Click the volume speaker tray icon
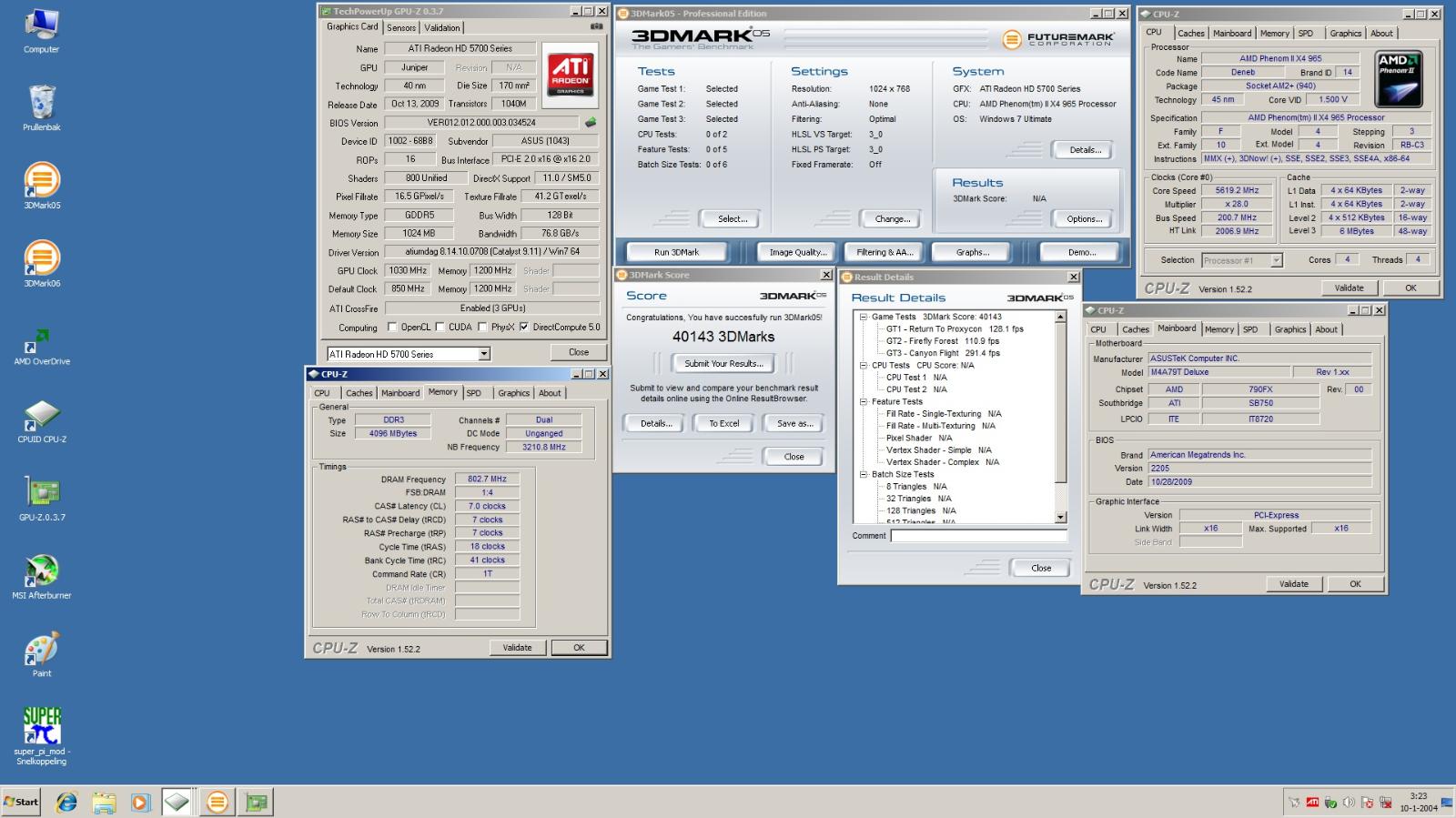The width and height of the screenshot is (1456, 818). click(x=1349, y=803)
